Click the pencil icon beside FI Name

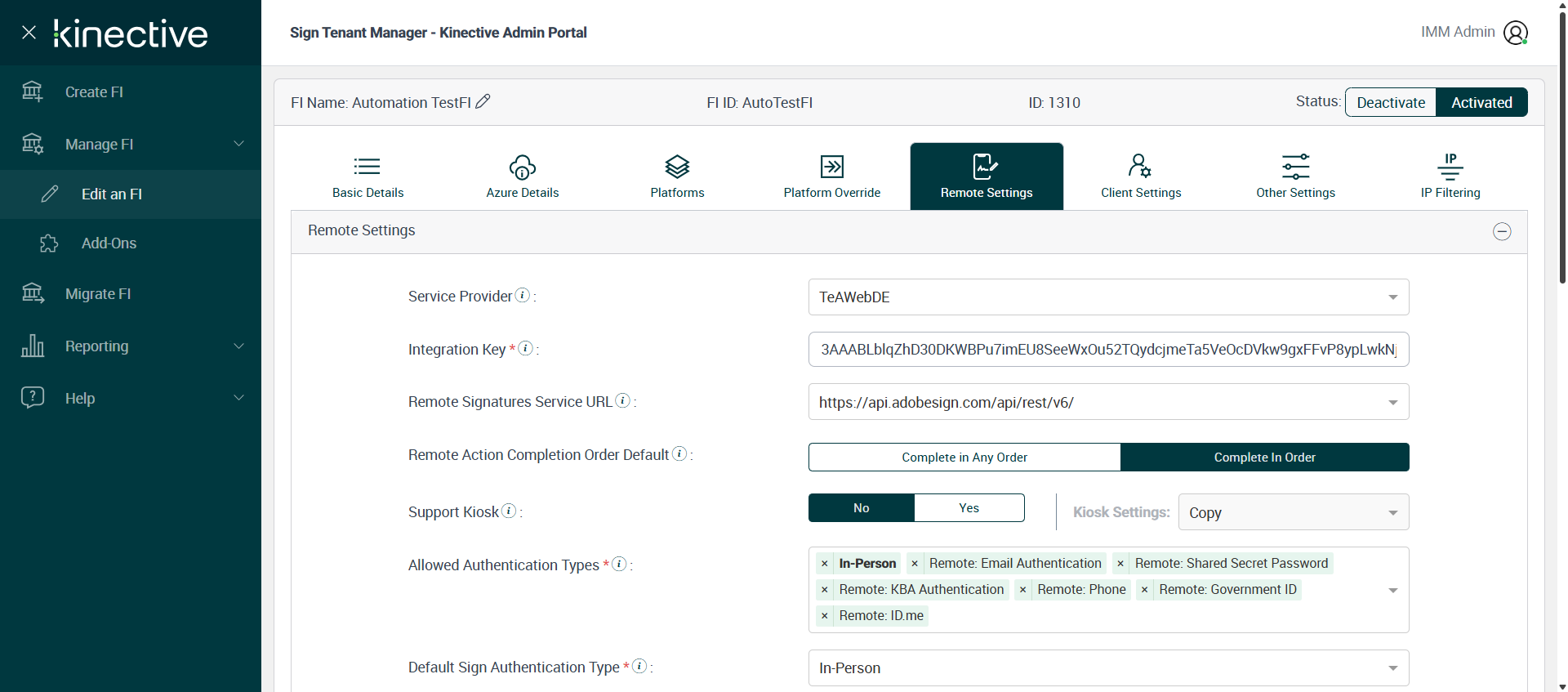483,101
